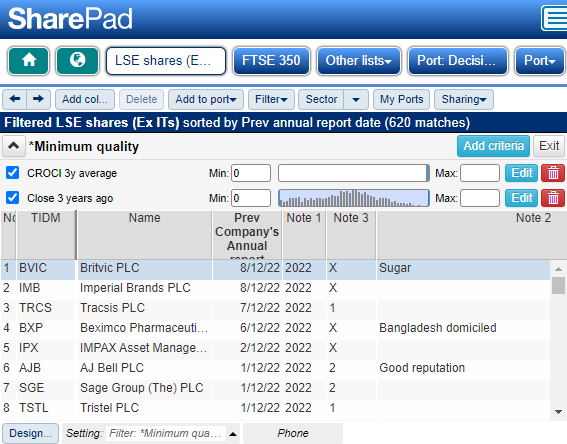Navigate forward with right arrow

tap(38, 99)
